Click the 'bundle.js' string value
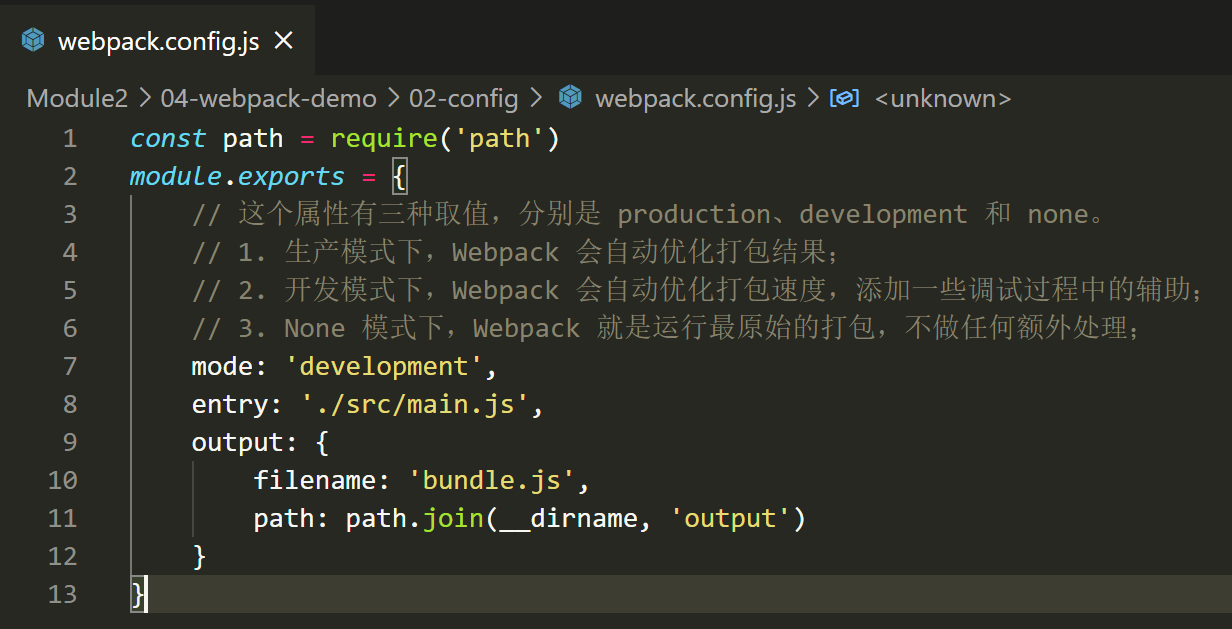 (x=492, y=480)
